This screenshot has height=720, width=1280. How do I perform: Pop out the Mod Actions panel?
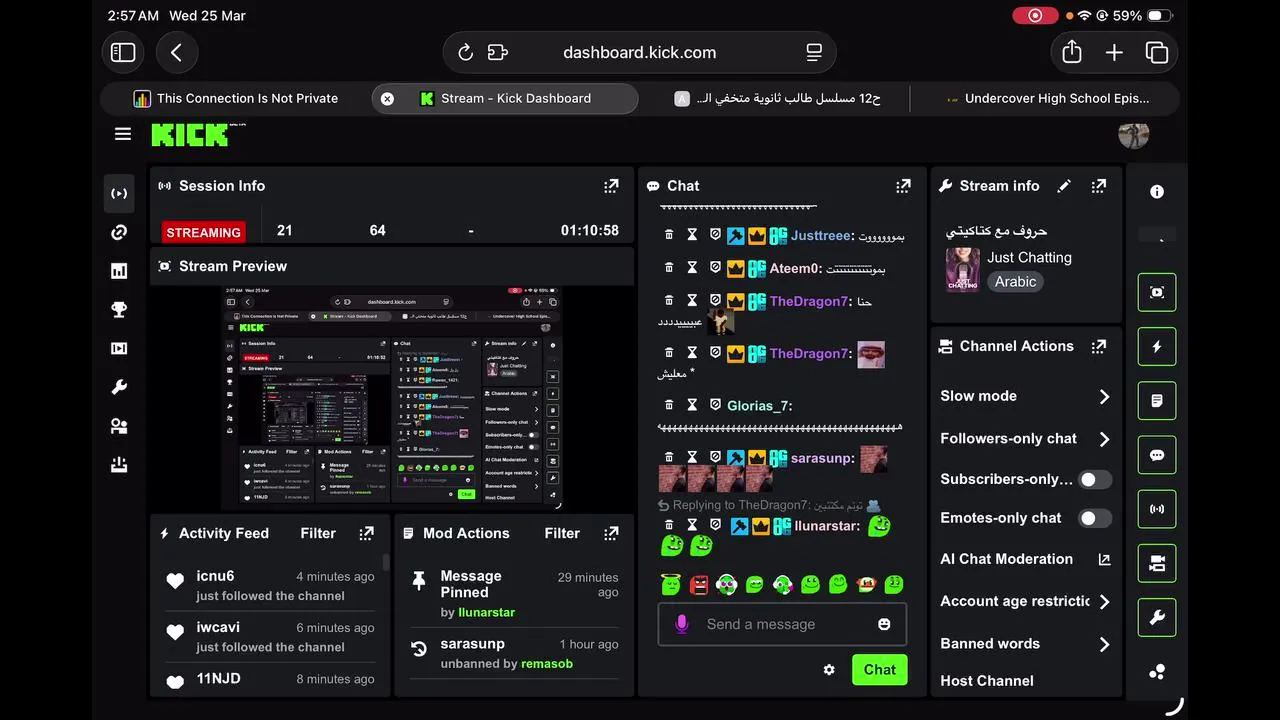coord(611,533)
